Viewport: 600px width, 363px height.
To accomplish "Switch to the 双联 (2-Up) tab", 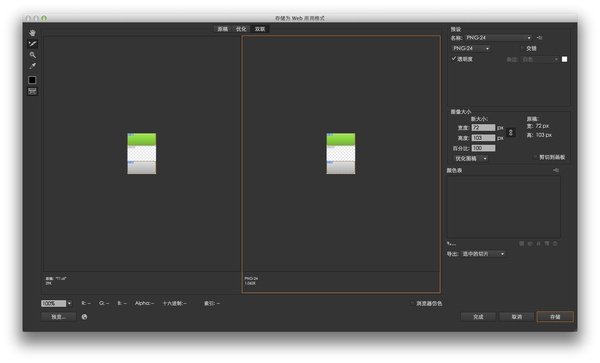I will point(260,29).
